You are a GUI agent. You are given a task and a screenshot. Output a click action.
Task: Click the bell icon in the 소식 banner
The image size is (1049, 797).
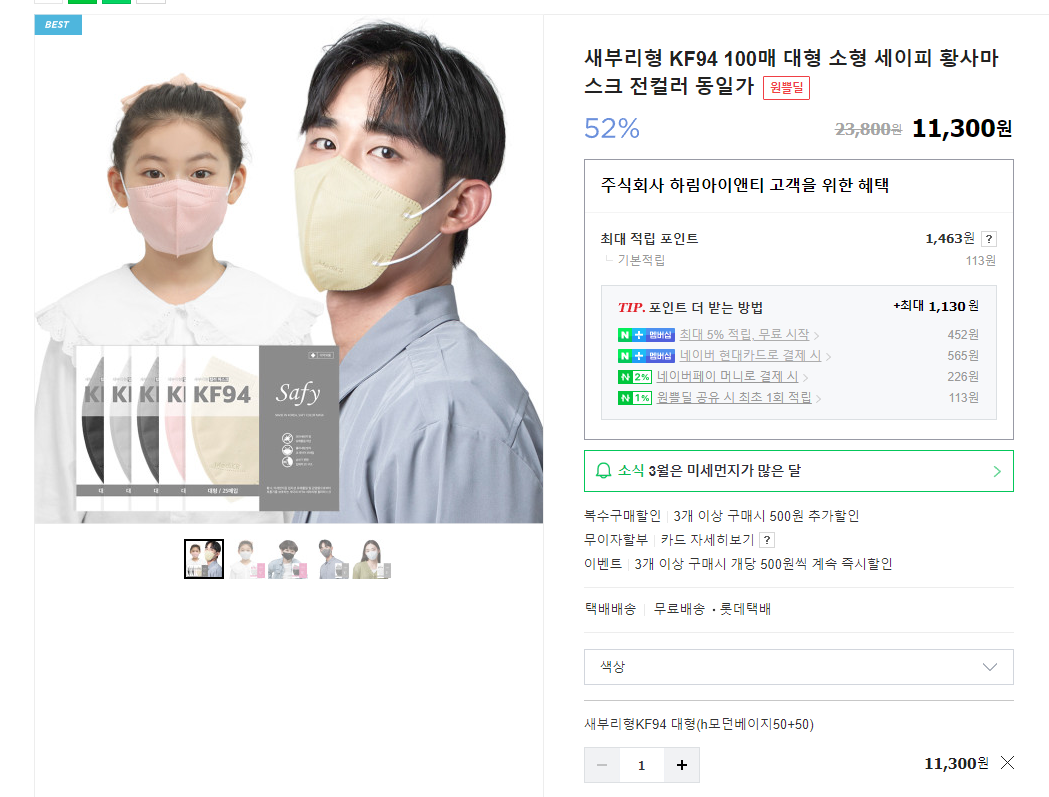603,470
